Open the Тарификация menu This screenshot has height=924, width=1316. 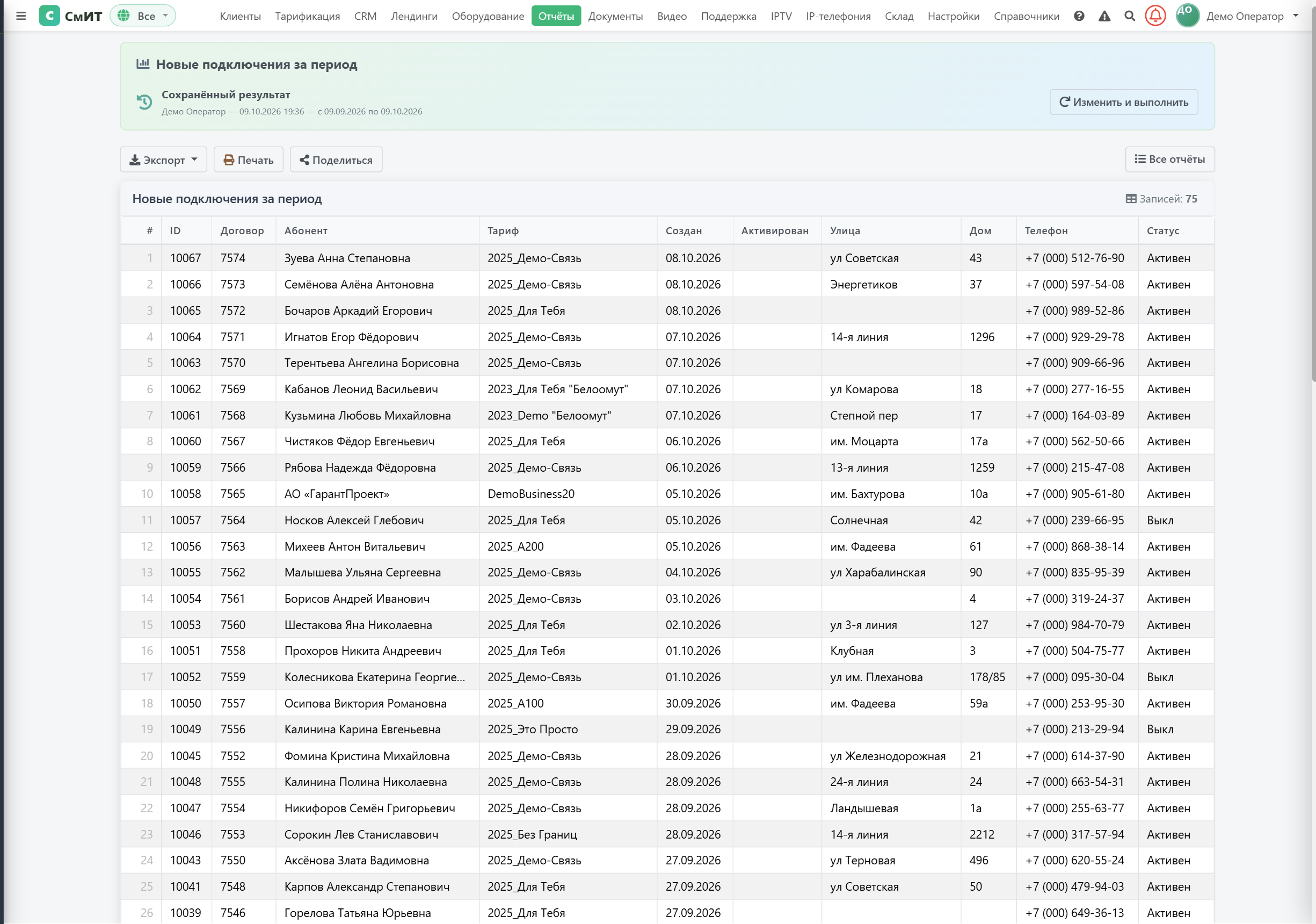pos(307,16)
